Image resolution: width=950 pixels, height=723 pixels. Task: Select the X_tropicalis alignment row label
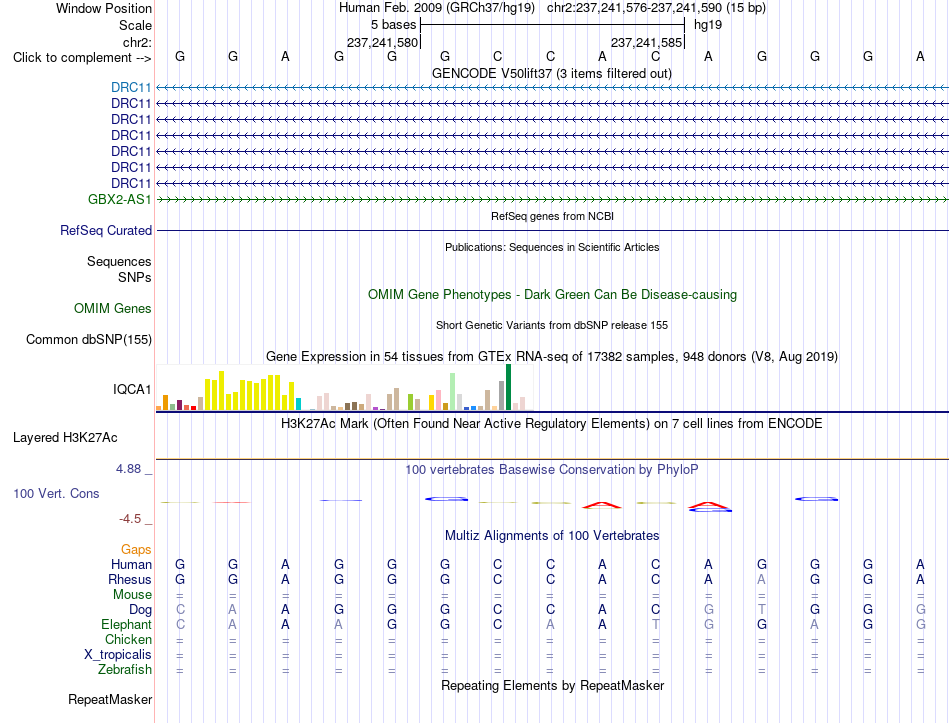pyautogui.click(x=118, y=655)
